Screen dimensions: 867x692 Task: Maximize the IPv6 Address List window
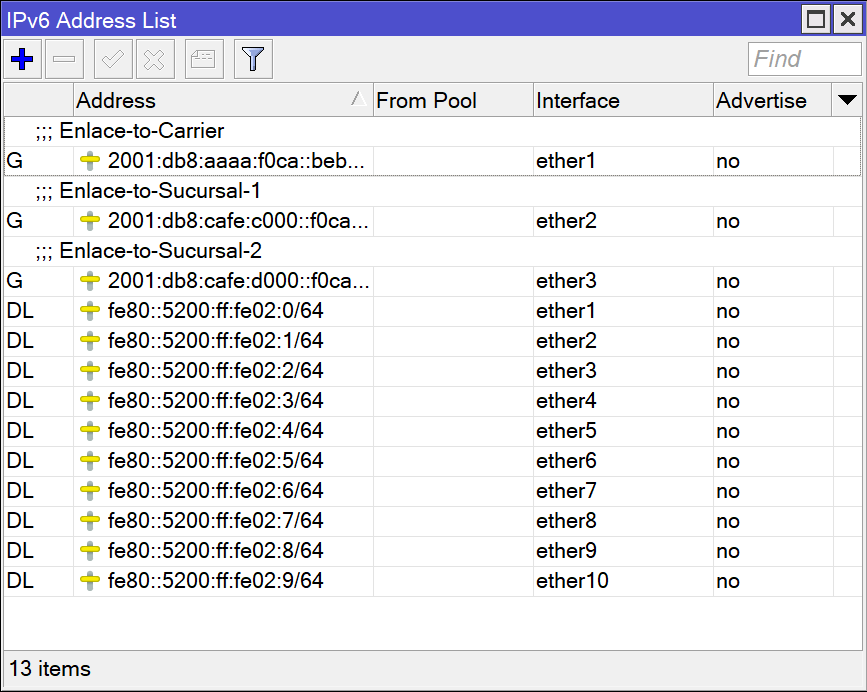point(816,19)
